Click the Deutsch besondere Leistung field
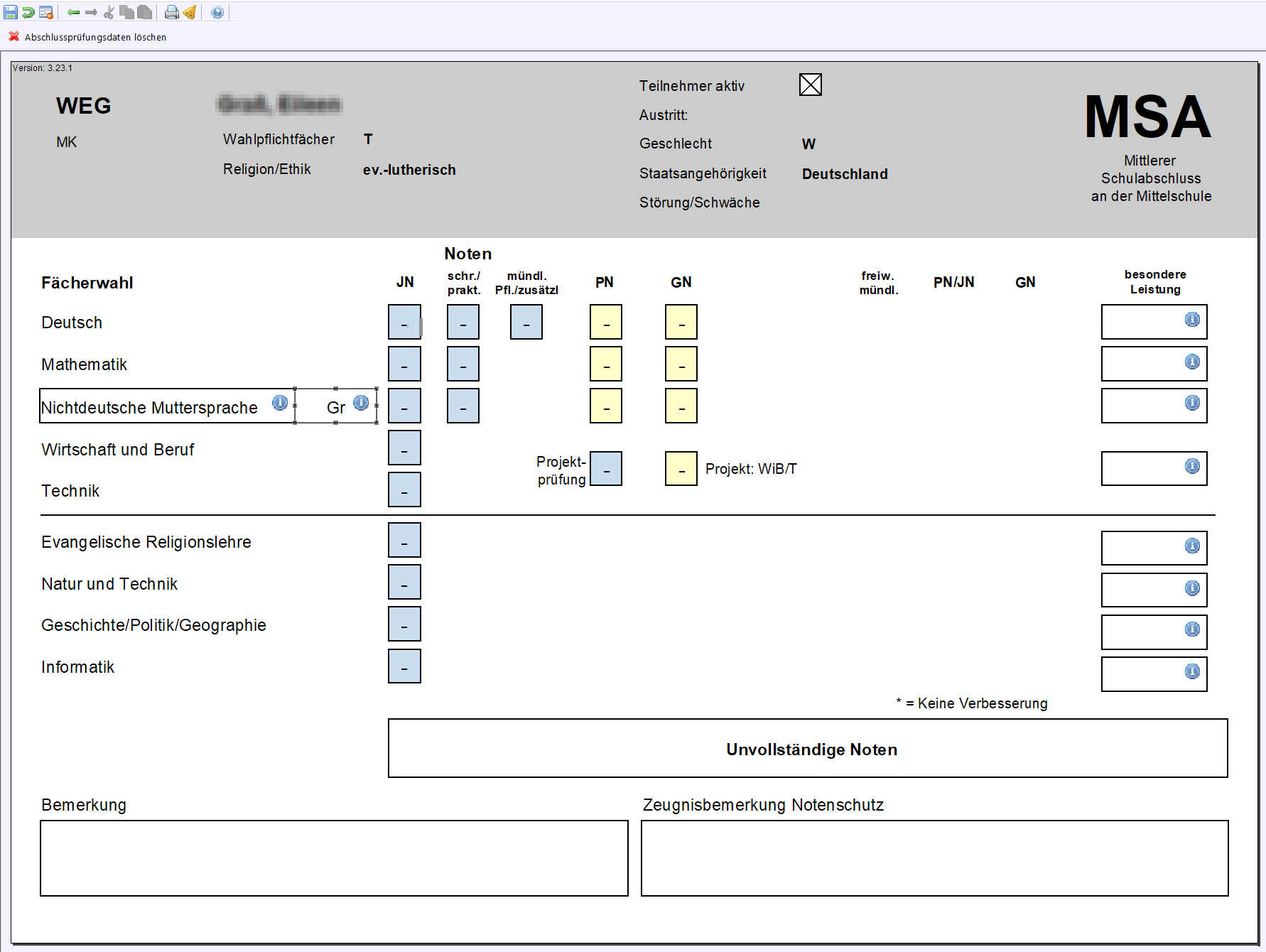Viewport: 1266px width, 952px height. (x=1154, y=322)
